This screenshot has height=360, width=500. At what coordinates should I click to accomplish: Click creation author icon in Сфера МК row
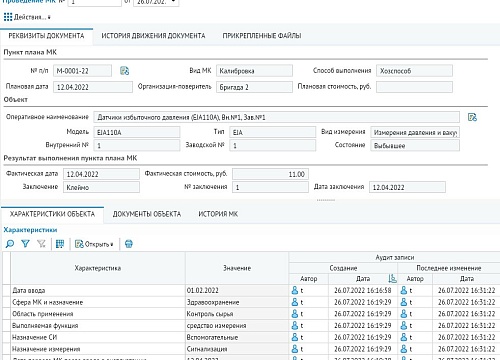pos(295,302)
